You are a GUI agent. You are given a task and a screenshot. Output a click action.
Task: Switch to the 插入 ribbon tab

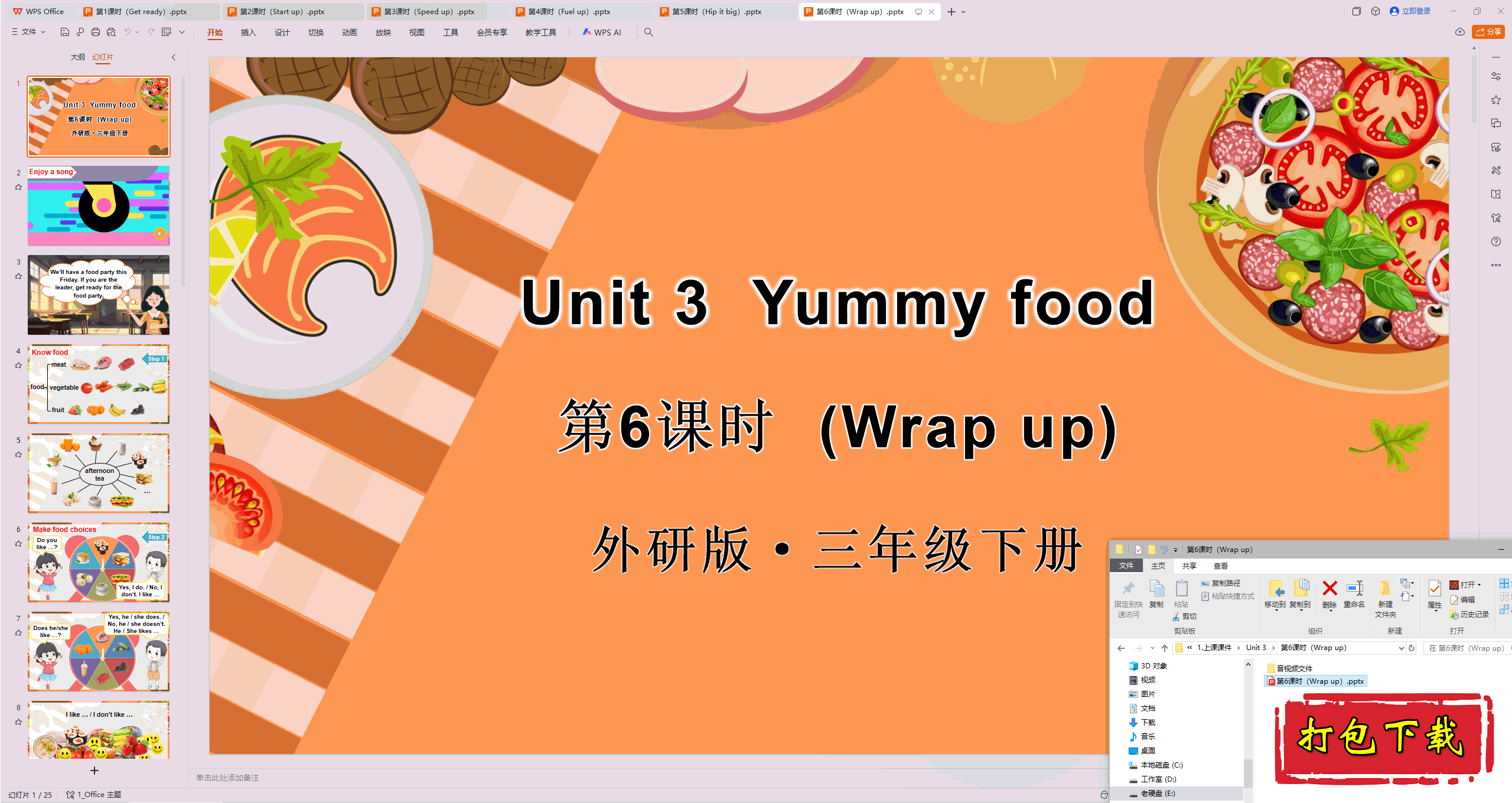click(x=248, y=32)
